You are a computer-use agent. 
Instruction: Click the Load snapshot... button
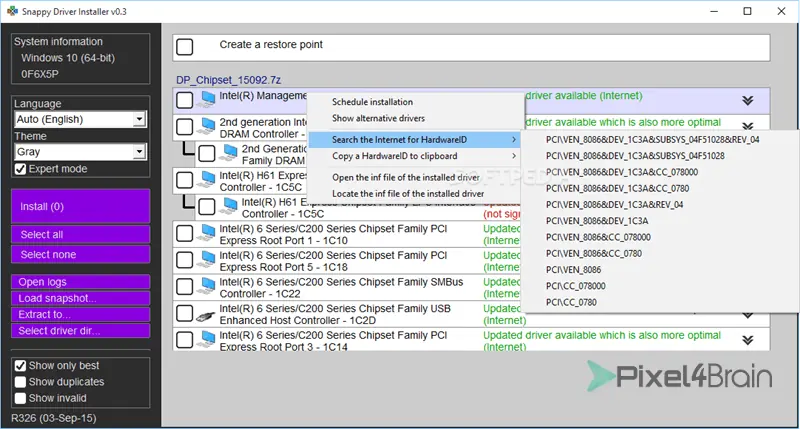click(x=81, y=298)
